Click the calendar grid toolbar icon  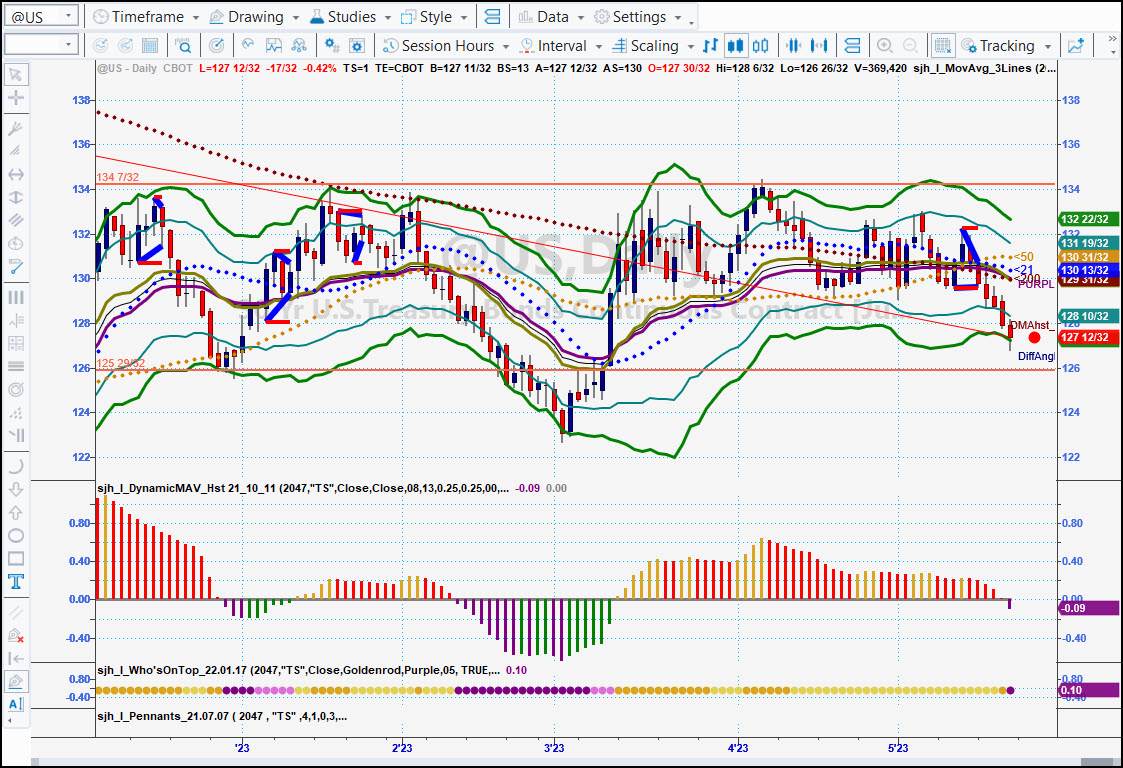tap(150, 46)
